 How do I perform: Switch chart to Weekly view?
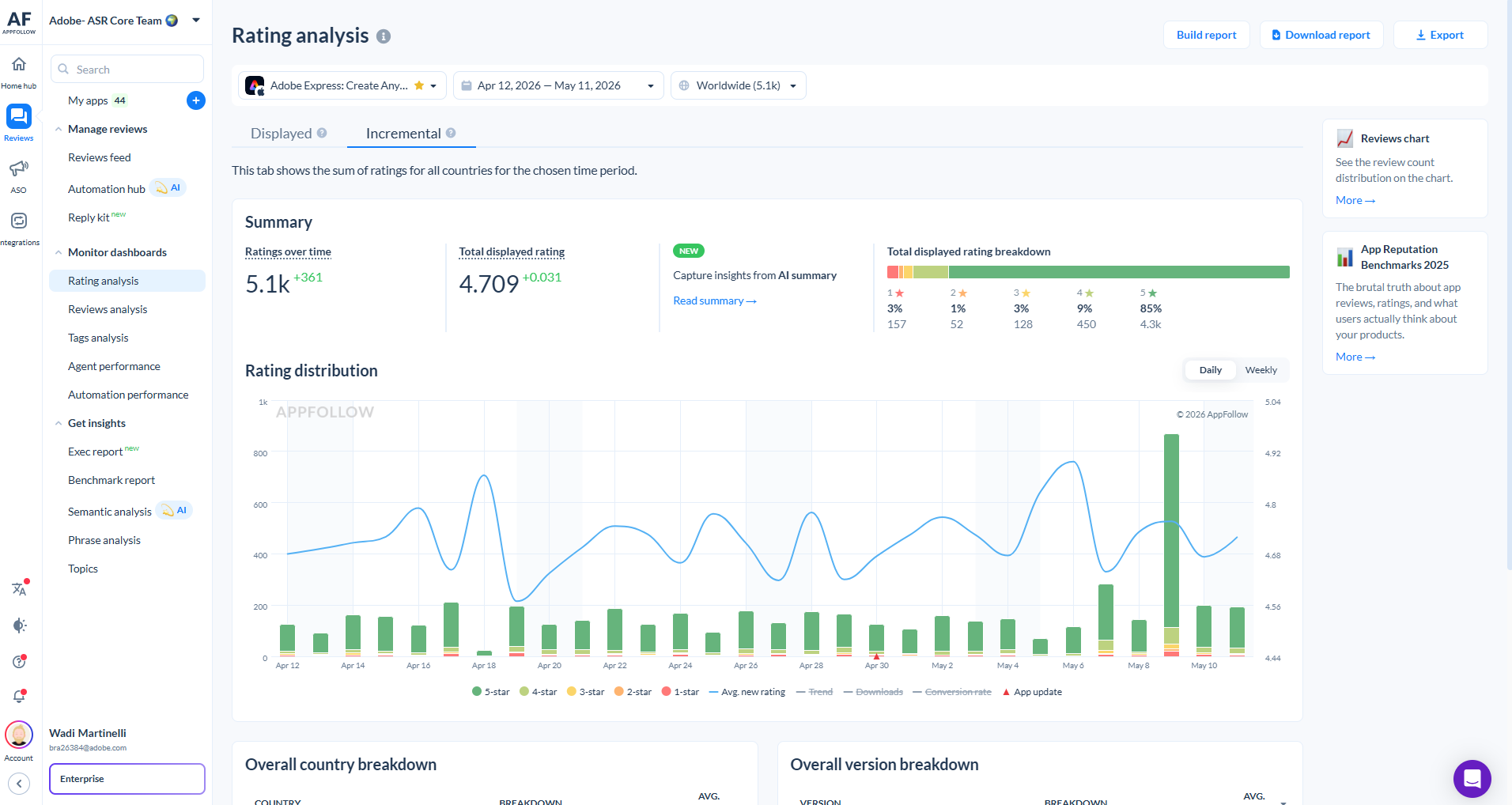click(x=1261, y=370)
